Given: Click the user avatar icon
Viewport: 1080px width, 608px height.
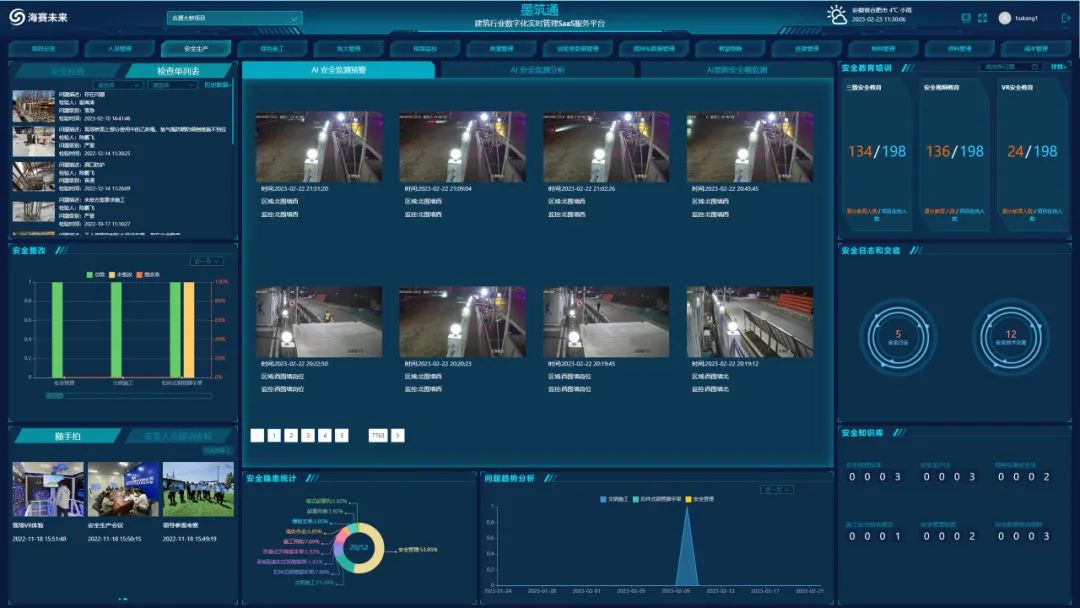Looking at the screenshot, I should tap(1005, 18).
